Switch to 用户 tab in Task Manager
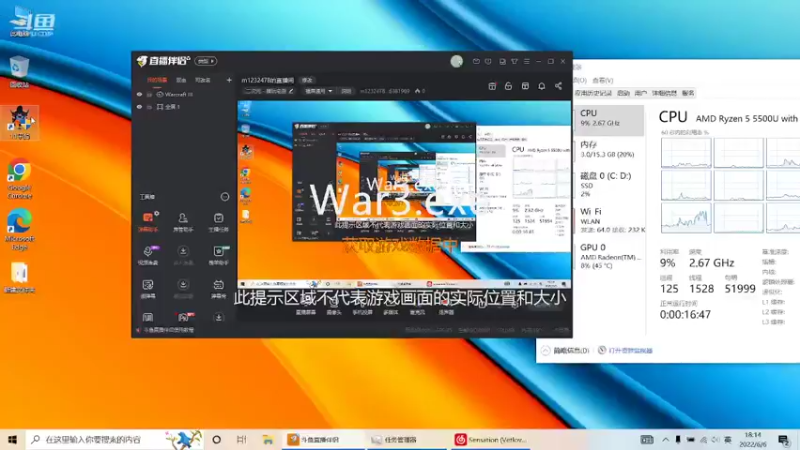Screen dimensions: 800x450 640,93
